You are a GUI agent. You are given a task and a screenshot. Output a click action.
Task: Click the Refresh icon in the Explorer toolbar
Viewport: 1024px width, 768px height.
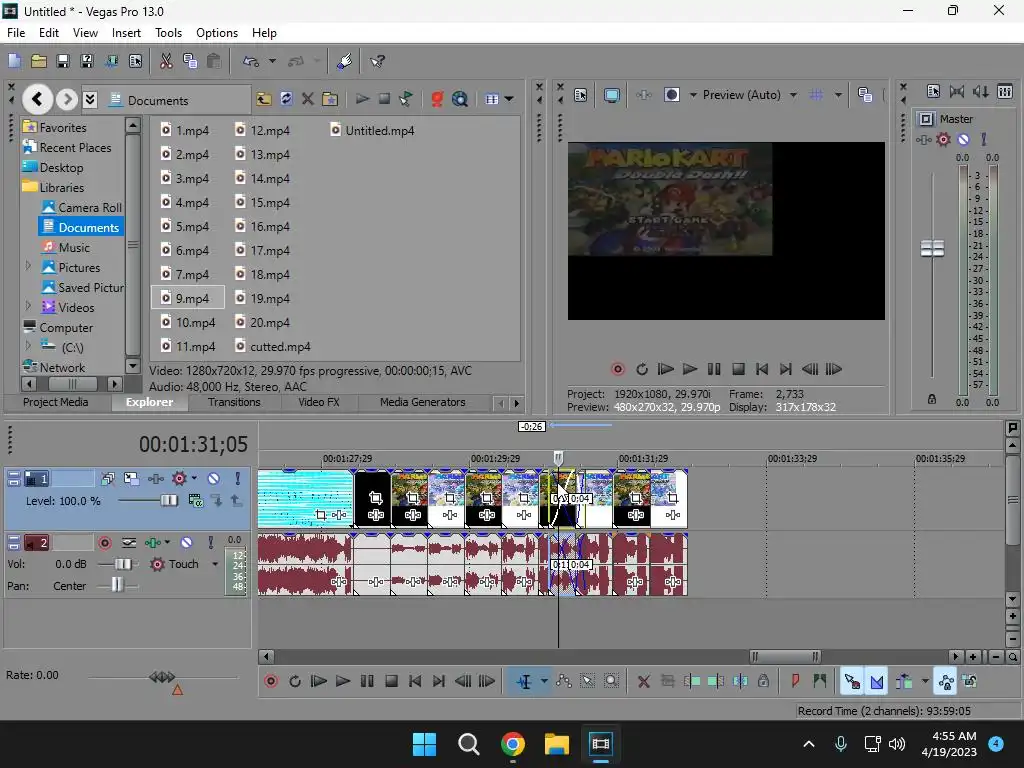[286, 99]
